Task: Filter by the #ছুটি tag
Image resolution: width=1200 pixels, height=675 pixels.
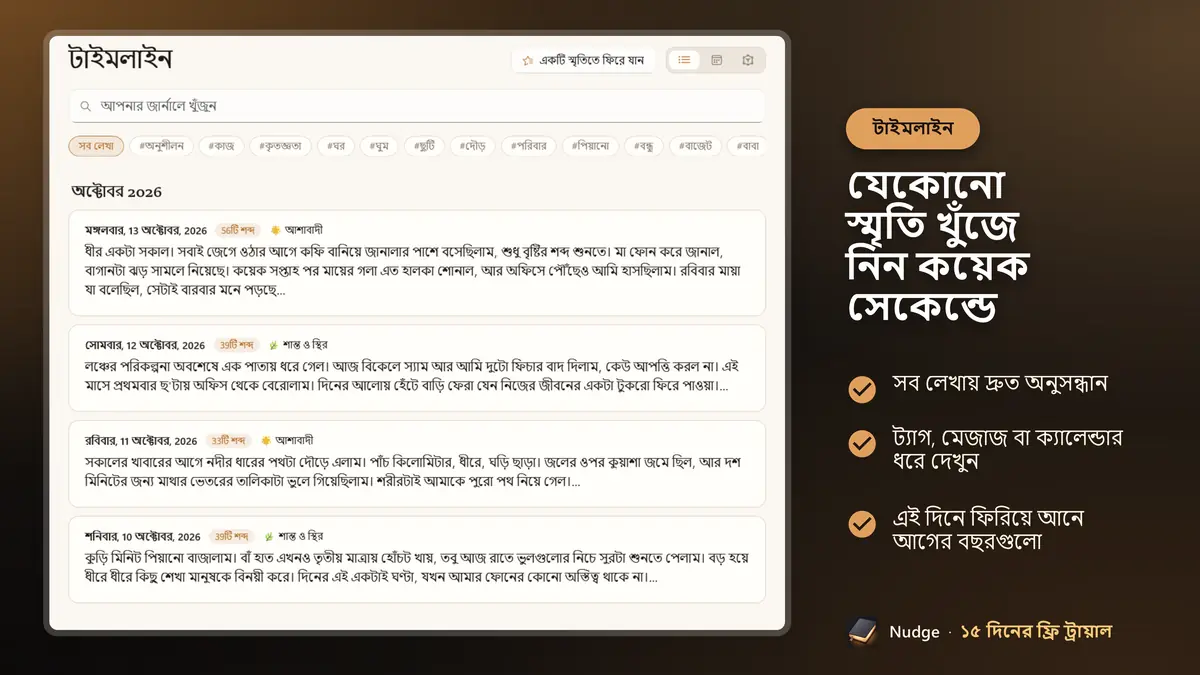Action: [x=424, y=146]
